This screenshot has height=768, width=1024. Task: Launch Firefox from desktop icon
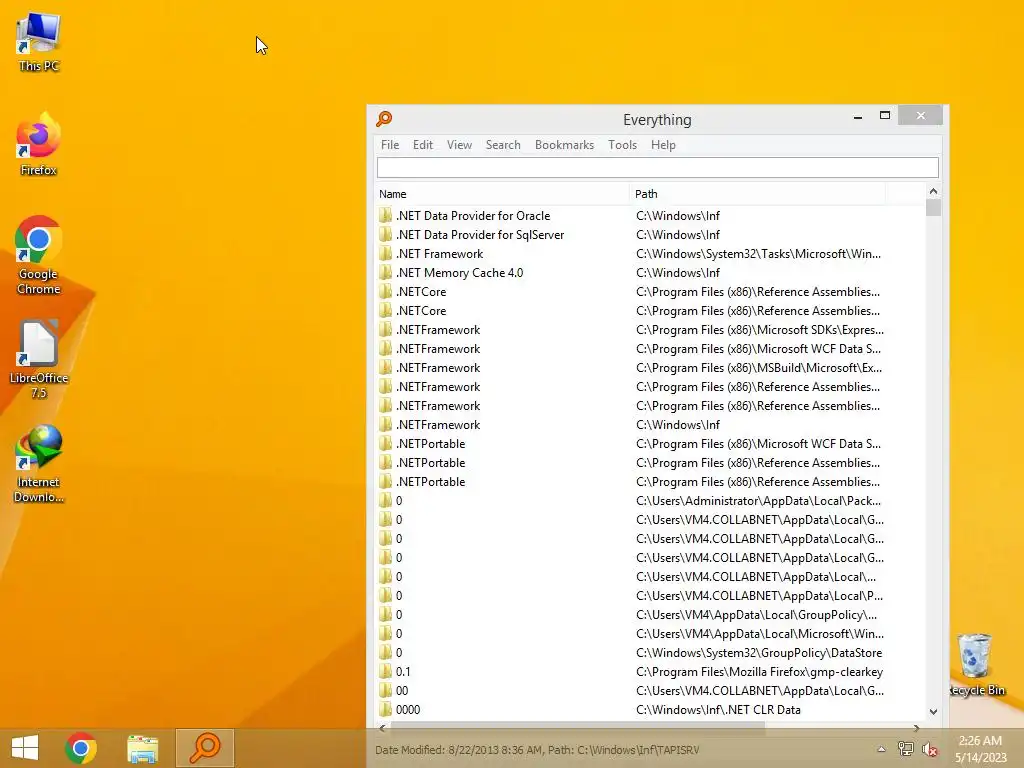[x=39, y=145]
